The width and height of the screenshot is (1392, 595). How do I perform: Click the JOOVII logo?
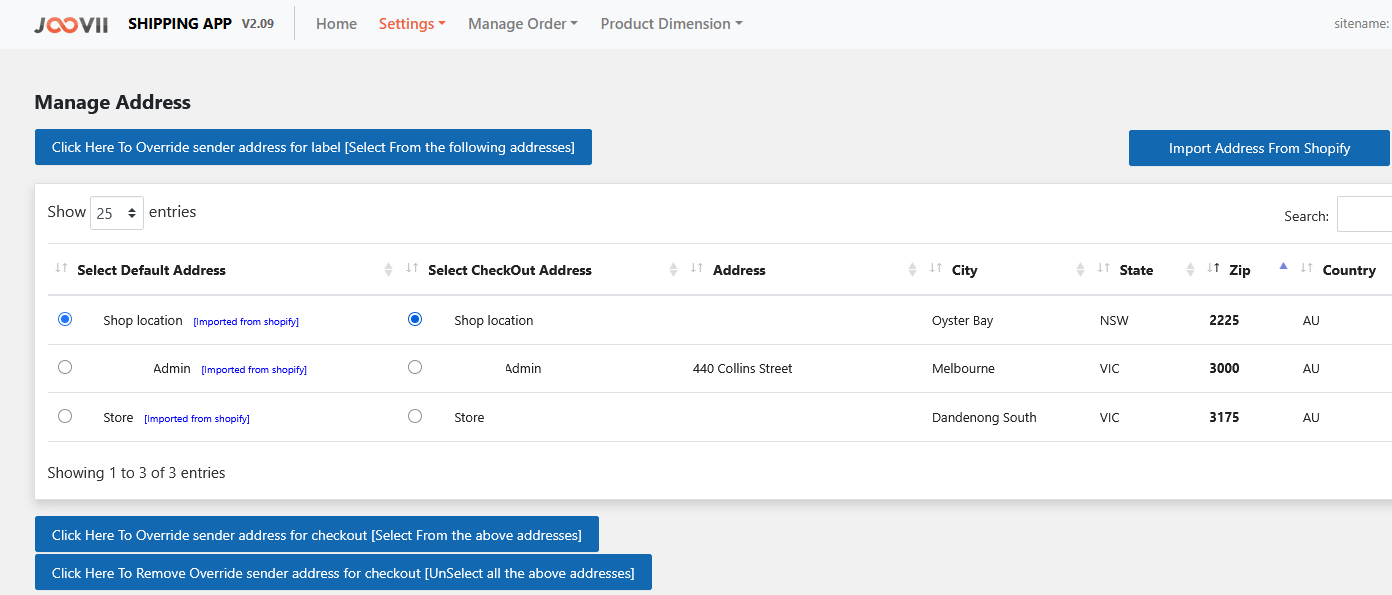pyautogui.click(x=71, y=24)
